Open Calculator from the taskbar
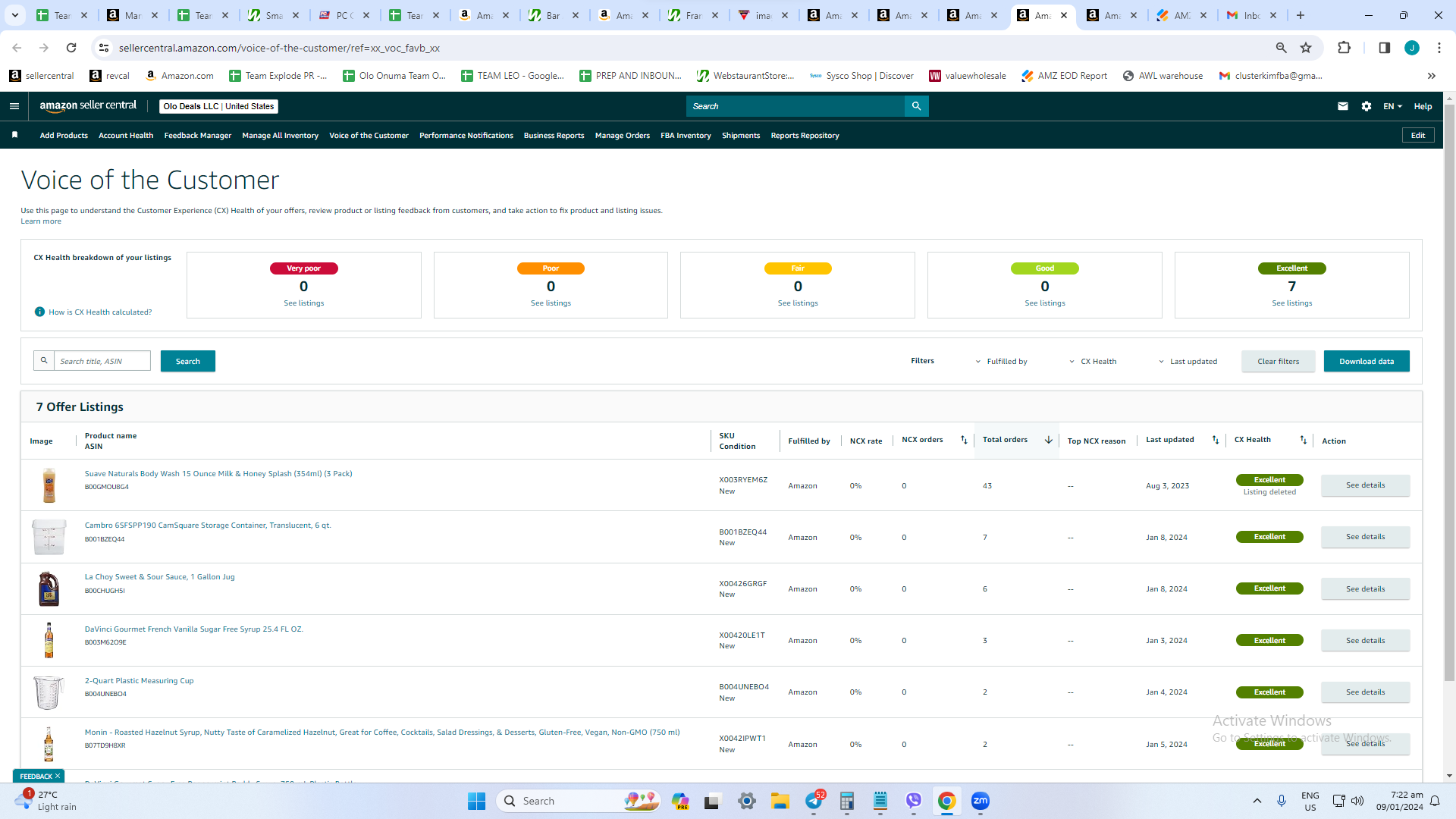This screenshot has width=1456, height=819. (847, 801)
